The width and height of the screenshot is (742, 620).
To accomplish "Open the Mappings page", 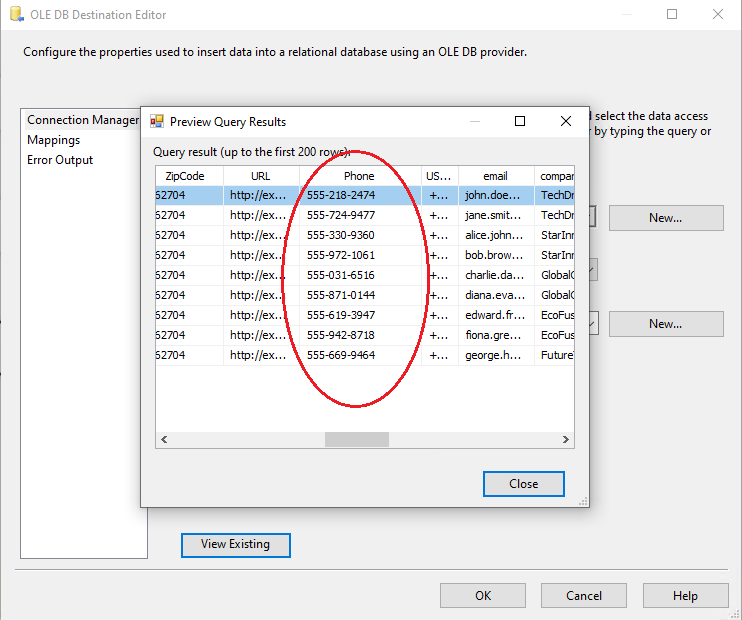I will tap(54, 140).
